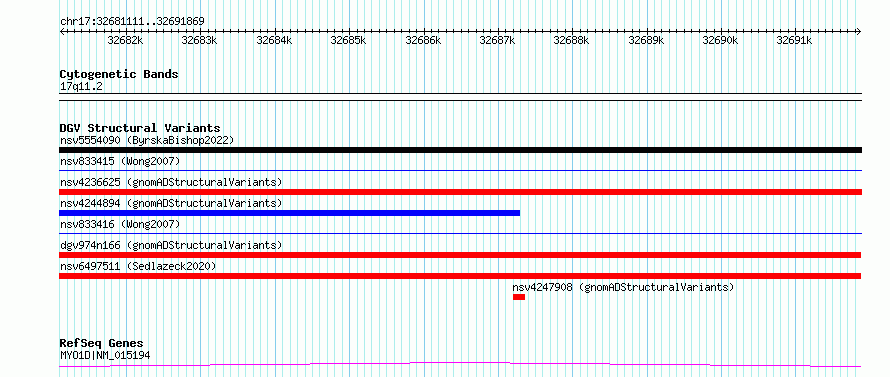Click the red bar for nsv4236625

460,192
